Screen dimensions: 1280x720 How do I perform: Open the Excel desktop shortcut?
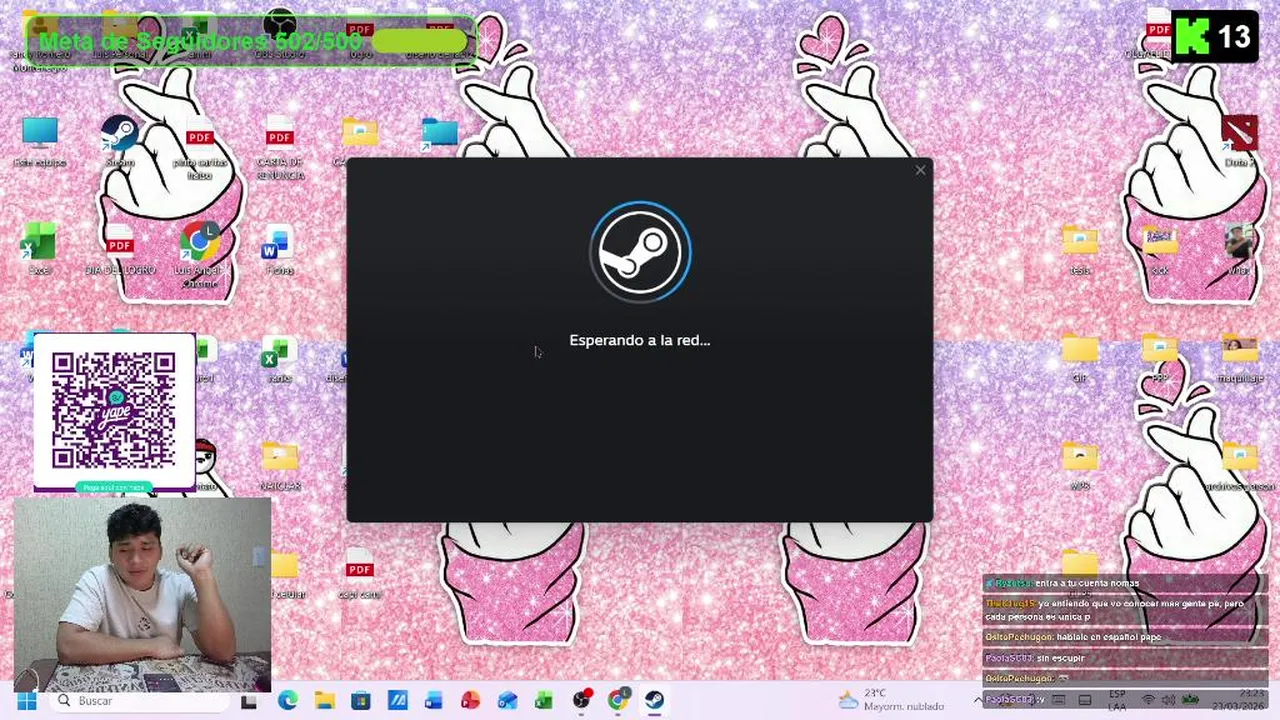[40, 250]
